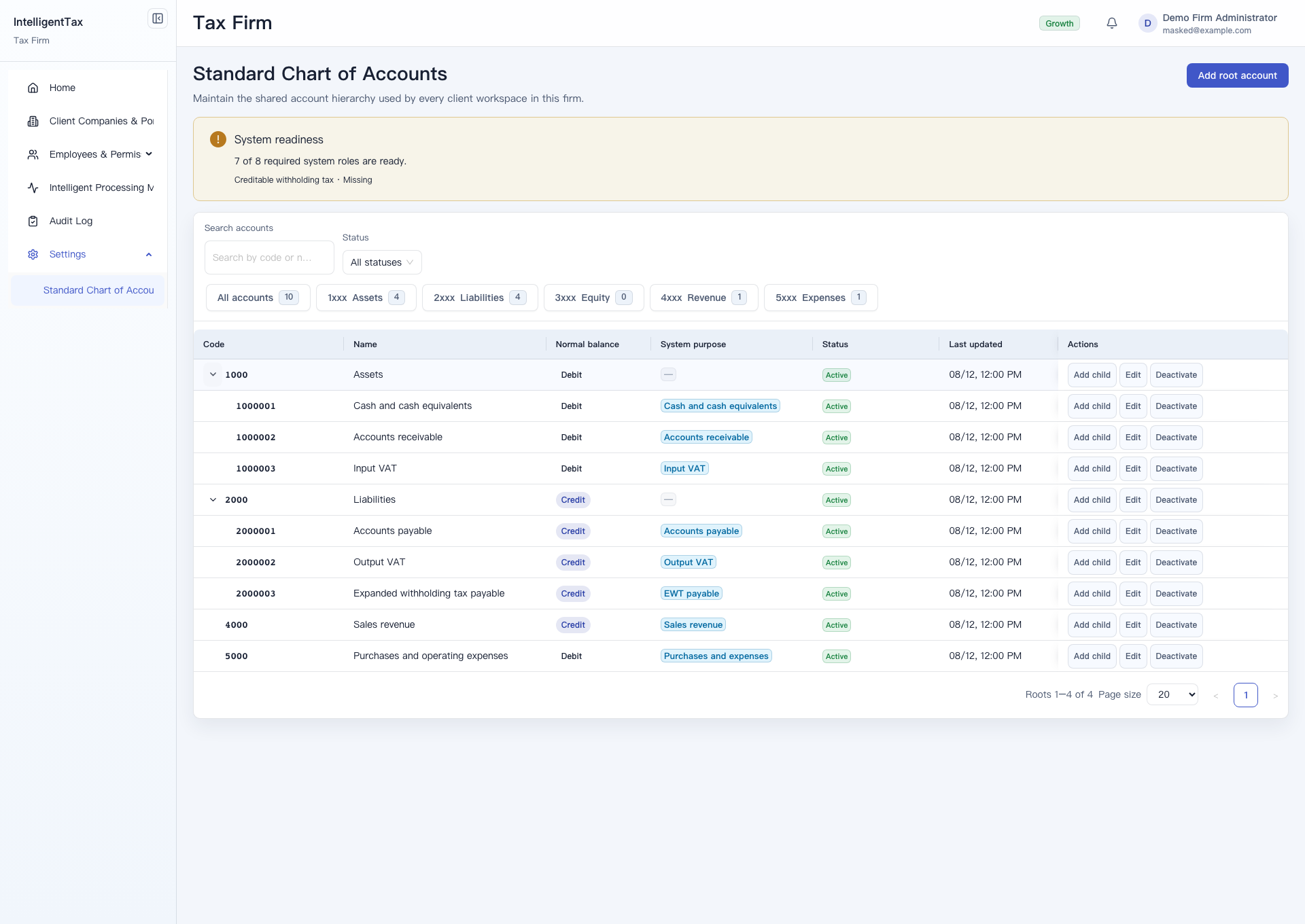Screen dimensions: 1305x924
Task: Focus the Search accounts field
Action: pos(269,257)
